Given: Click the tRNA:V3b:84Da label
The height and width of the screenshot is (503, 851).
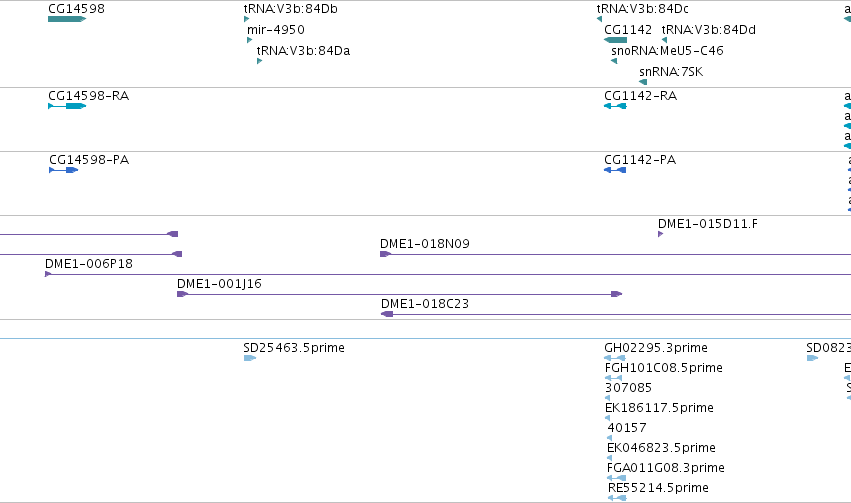Looking at the screenshot, I should click(303, 51).
